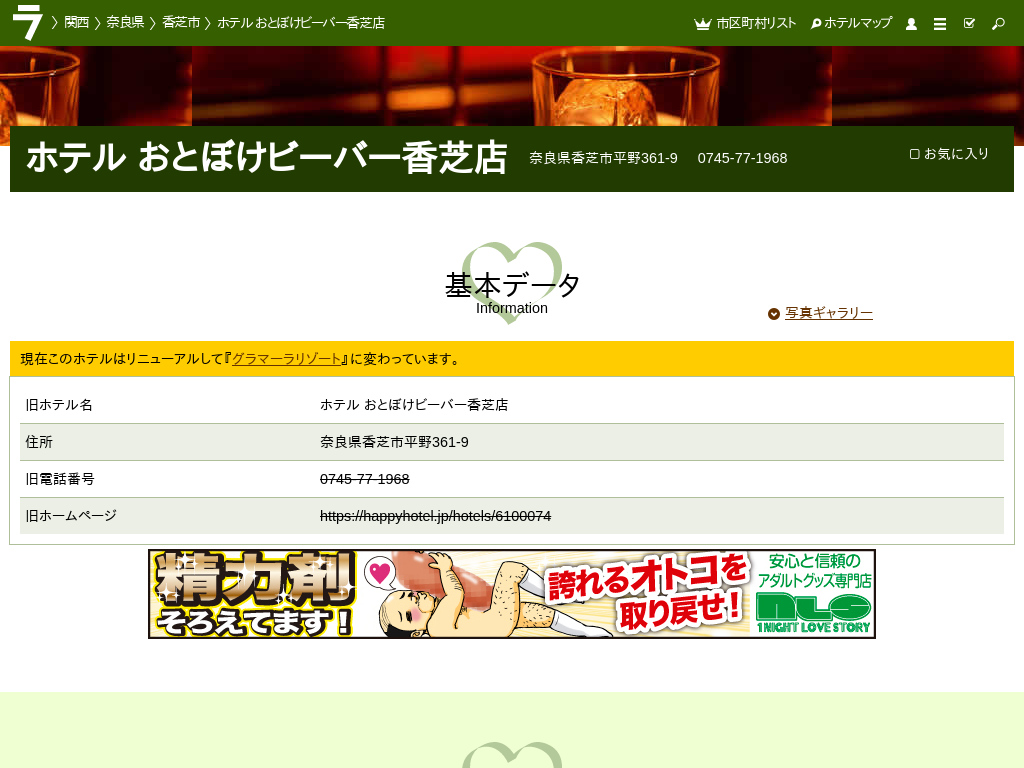
Task: Click the magnifier icon beside ホテルマップ
Action: point(816,24)
